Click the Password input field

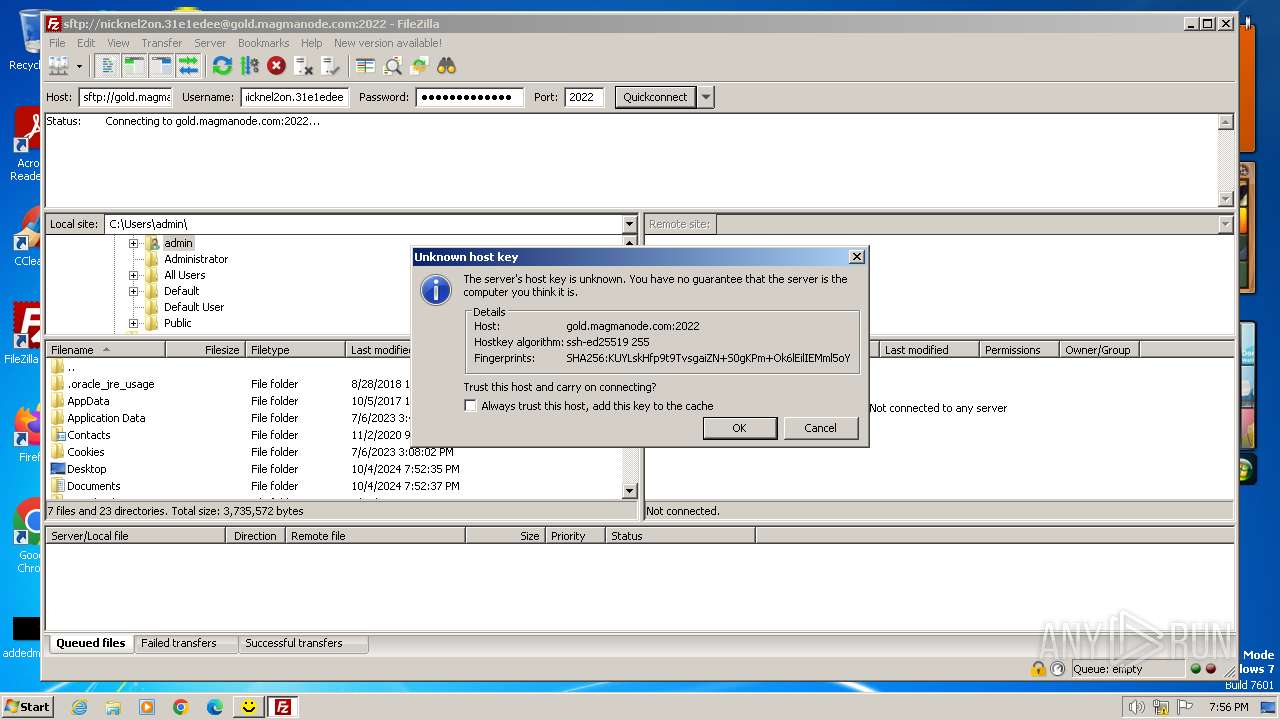tap(469, 97)
